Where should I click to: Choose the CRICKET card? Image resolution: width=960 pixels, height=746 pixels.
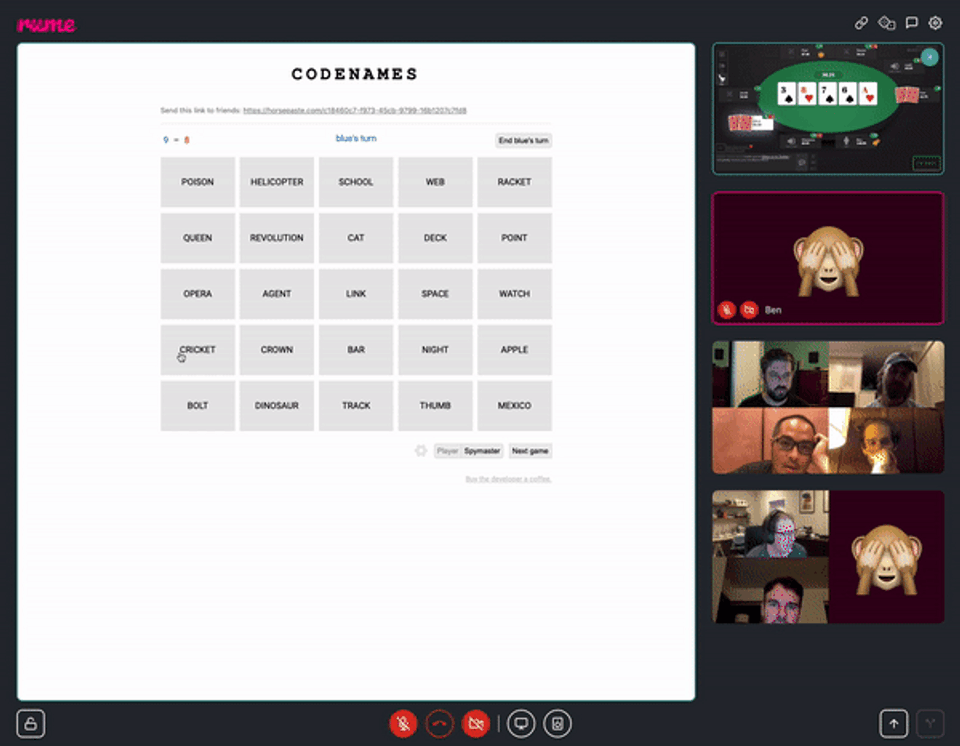[198, 350]
